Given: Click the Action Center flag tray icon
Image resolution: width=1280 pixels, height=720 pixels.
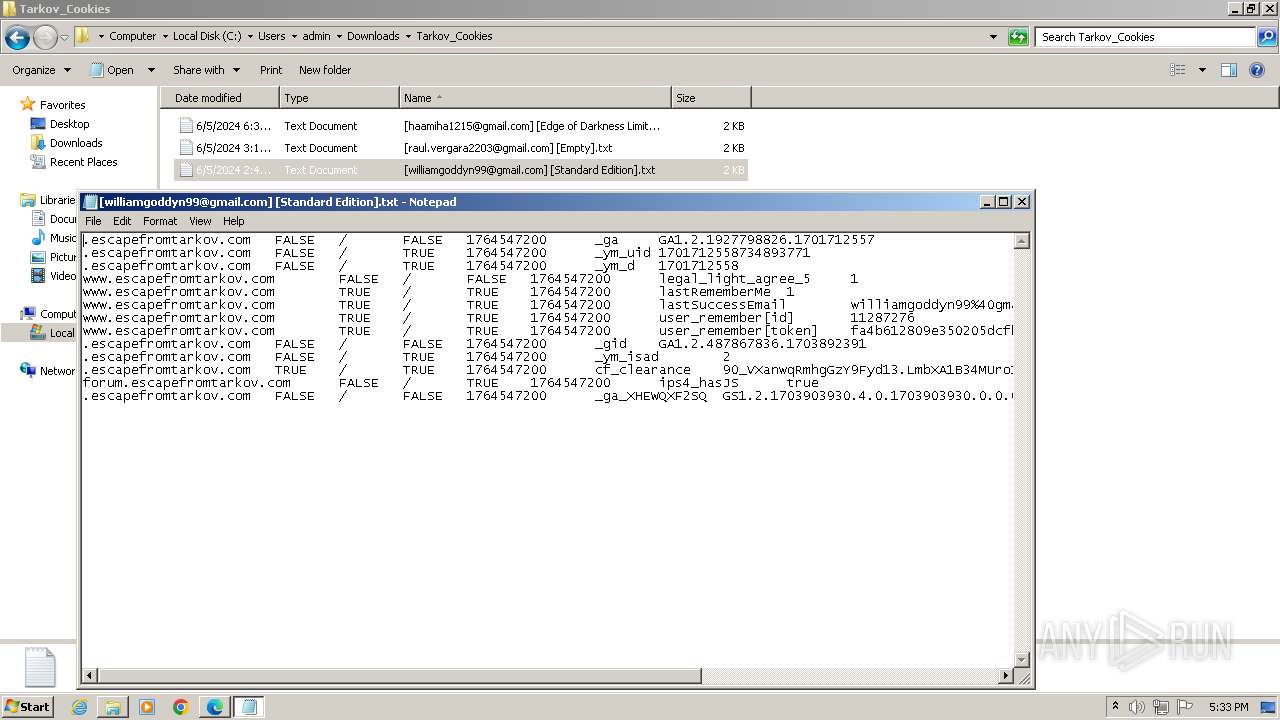Looking at the screenshot, I should (1186, 707).
